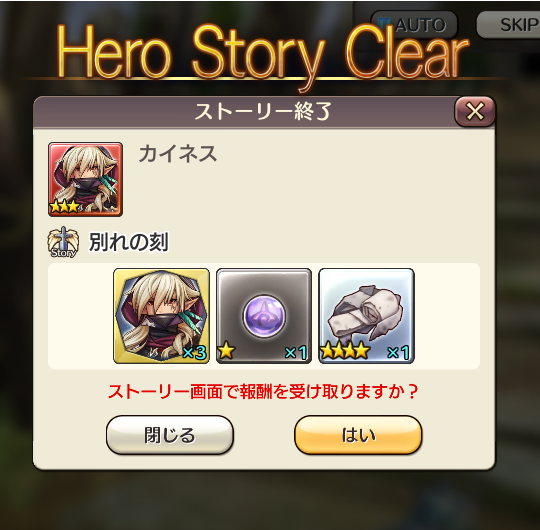Click the ×3 quantity on hero shard
Screen dimensions: 540x530
tap(195, 353)
